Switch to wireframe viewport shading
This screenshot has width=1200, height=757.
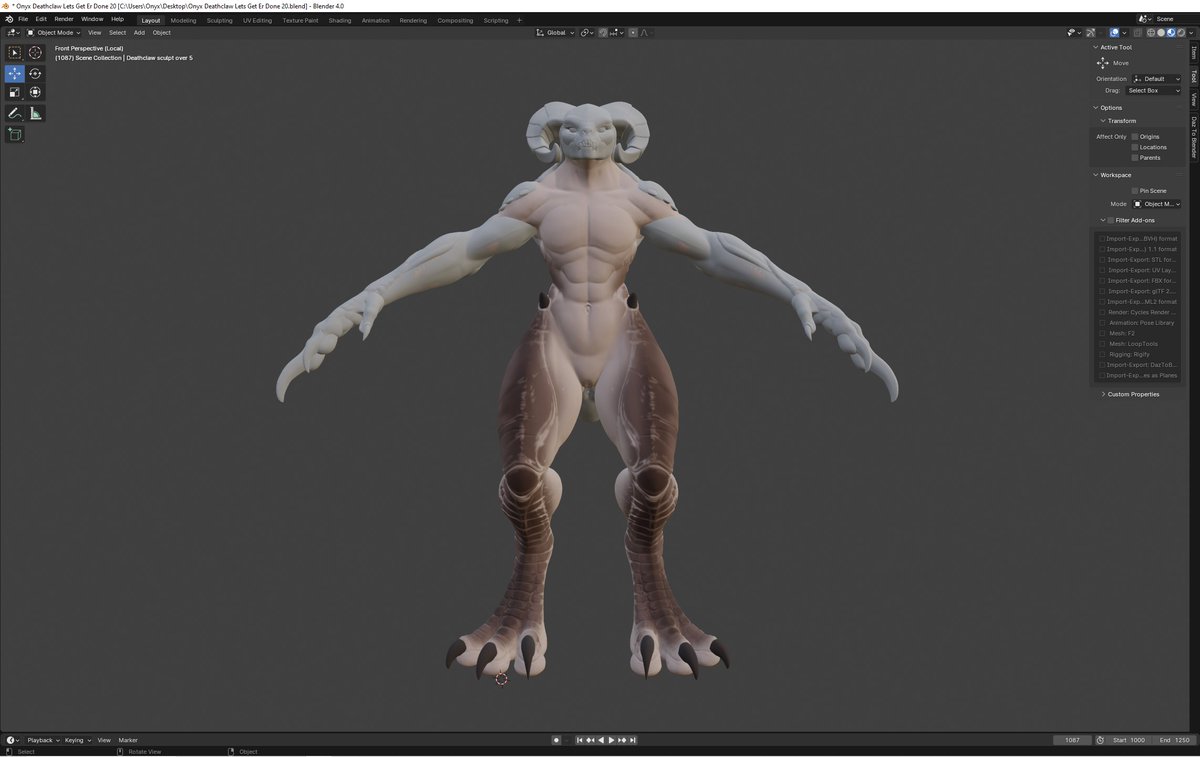pyautogui.click(x=1151, y=32)
